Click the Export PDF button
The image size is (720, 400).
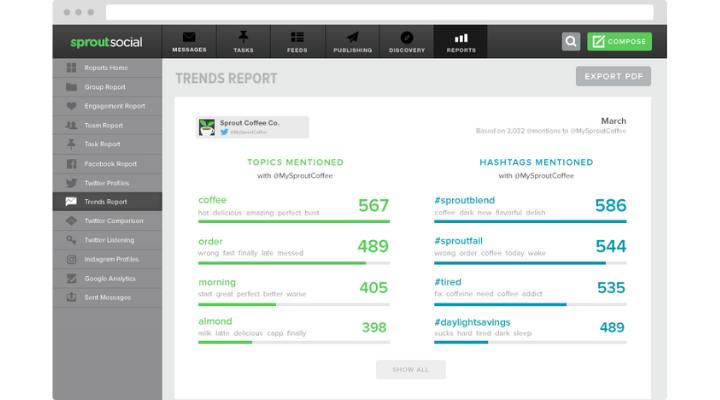[x=613, y=76]
